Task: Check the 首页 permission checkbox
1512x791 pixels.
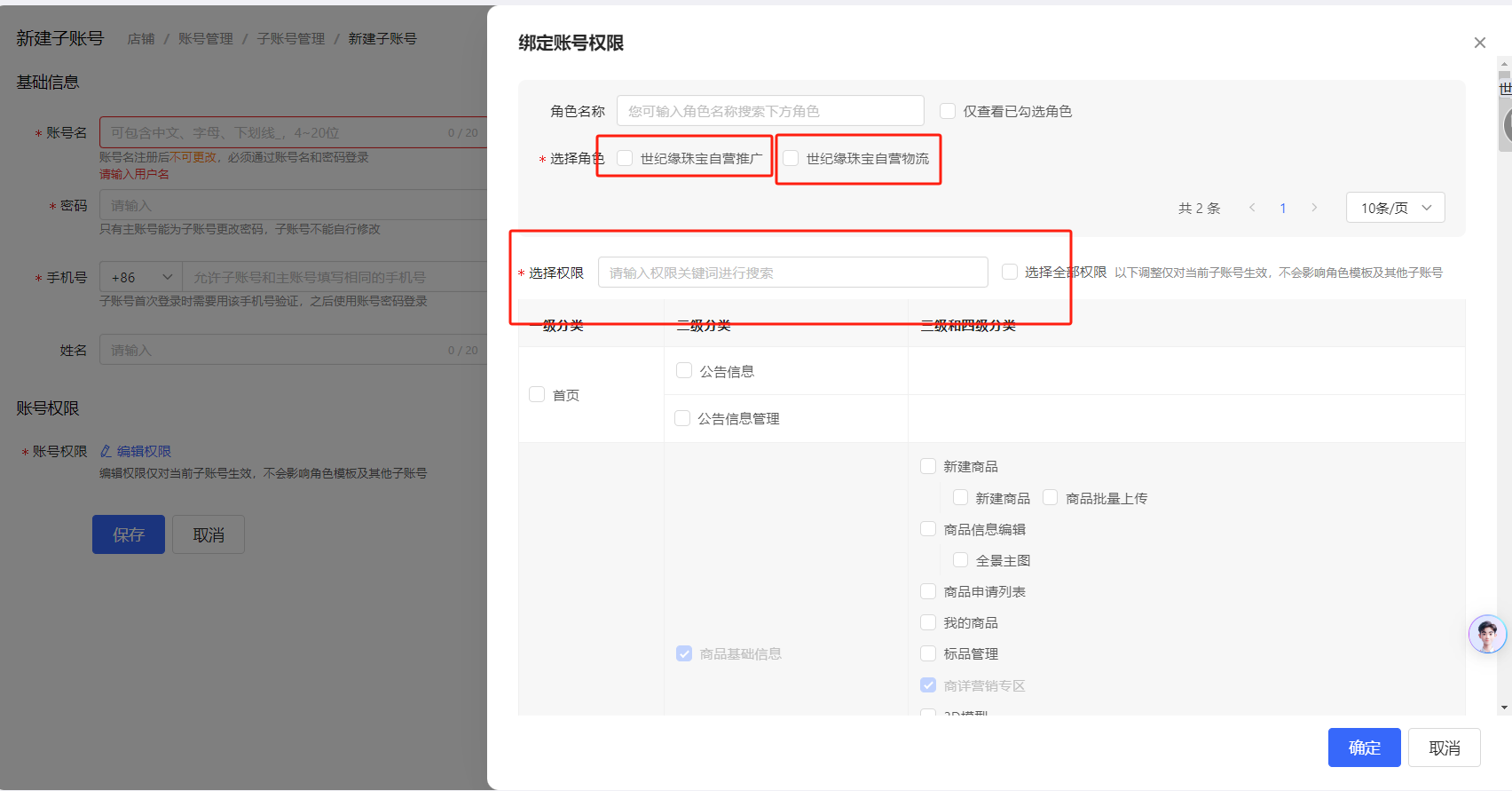Action: point(537,394)
